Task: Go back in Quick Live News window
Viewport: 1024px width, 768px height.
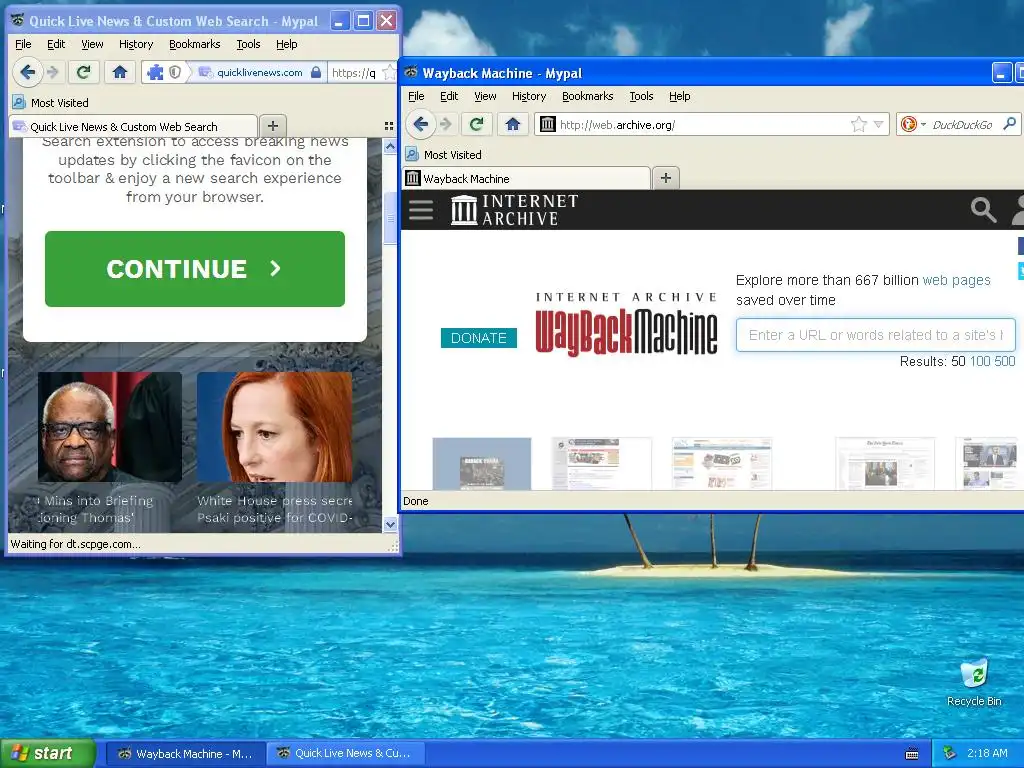Action: (27, 72)
